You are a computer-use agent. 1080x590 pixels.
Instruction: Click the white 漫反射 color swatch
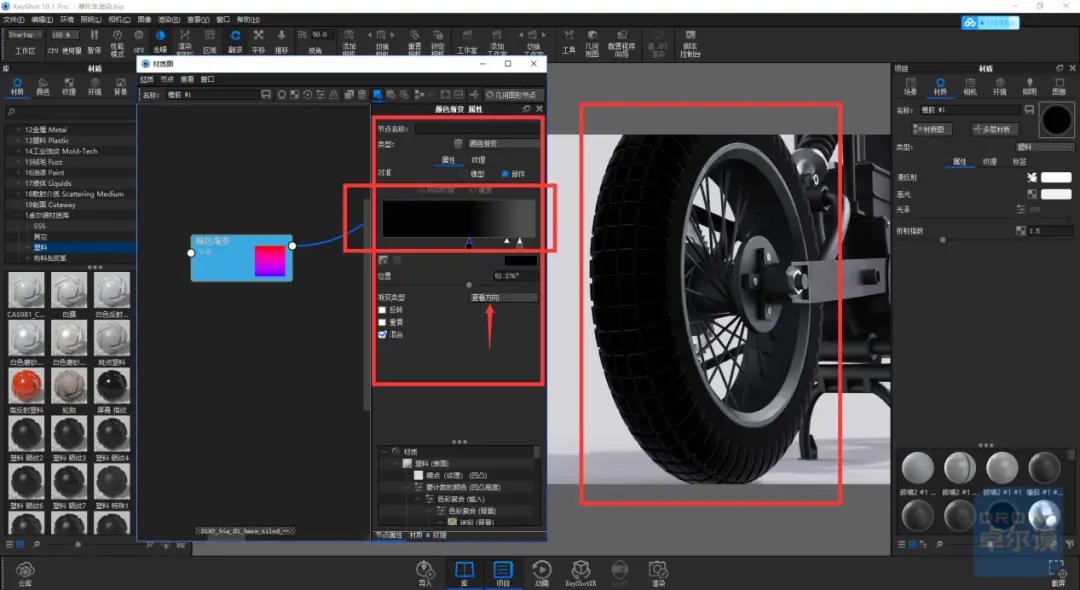point(1056,177)
